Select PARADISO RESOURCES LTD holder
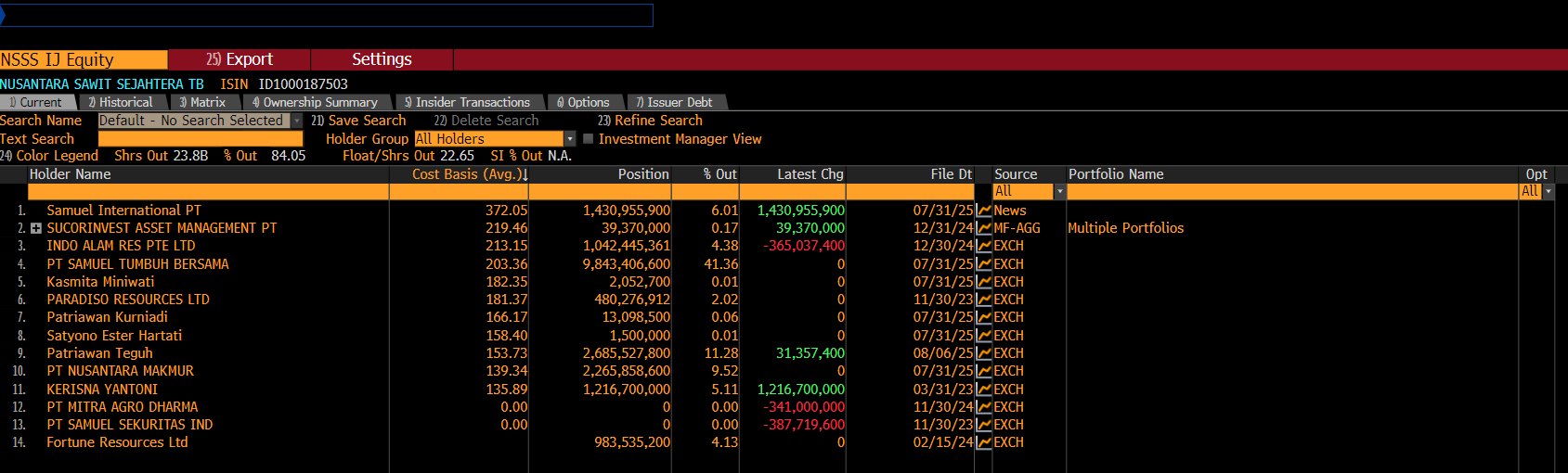 [128, 300]
